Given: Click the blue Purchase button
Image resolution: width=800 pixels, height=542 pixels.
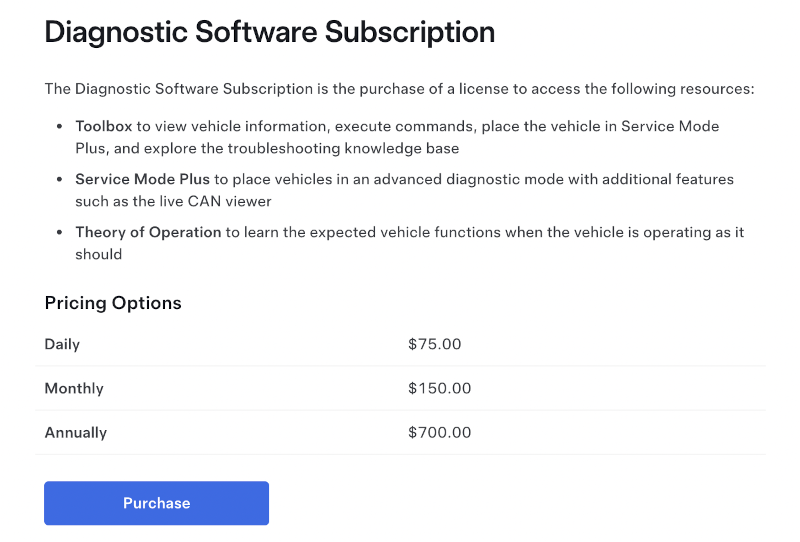Looking at the screenshot, I should pos(156,503).
